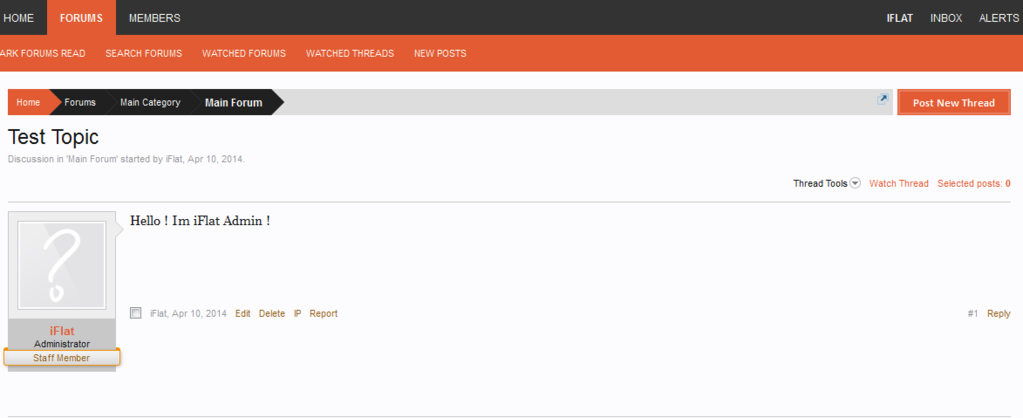This screenshot has height=418, width=1023.
Task: Click the Home breadcrumb
Action: tap(28, 103)
